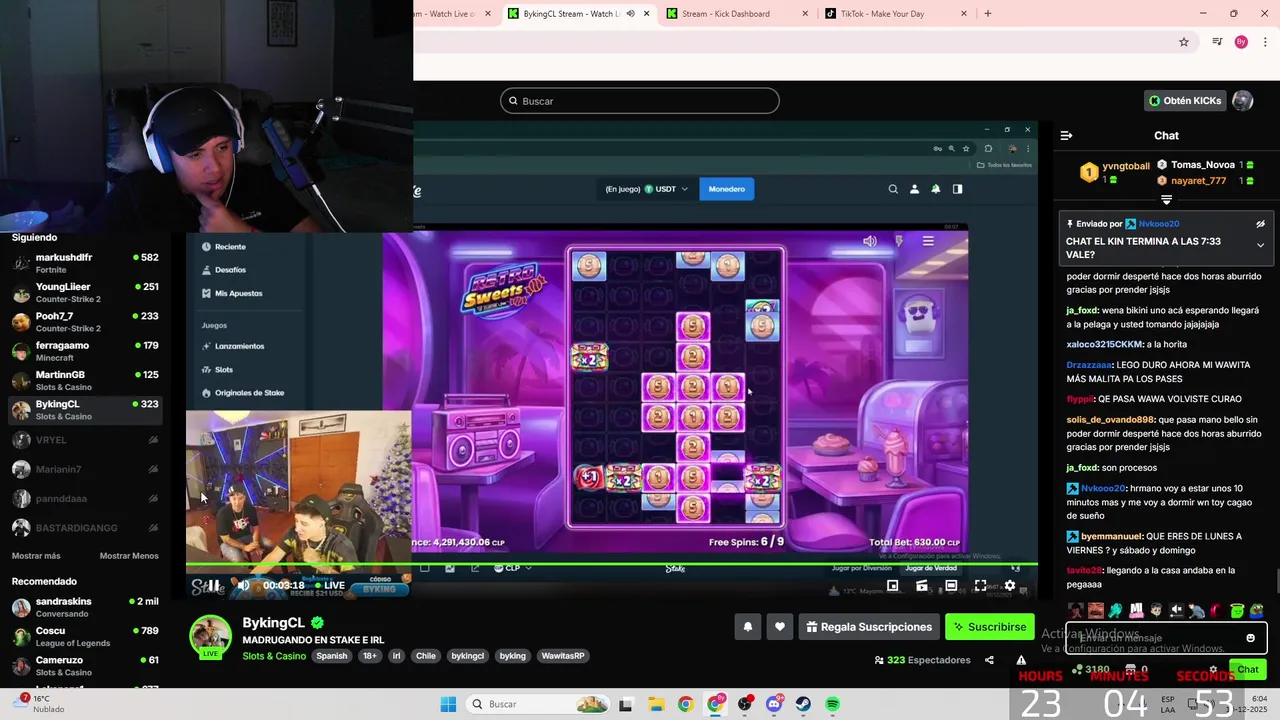Open the MartinnGB followed channel
Viewport: 1280px width, 720px height.
(x=85, y=380)
